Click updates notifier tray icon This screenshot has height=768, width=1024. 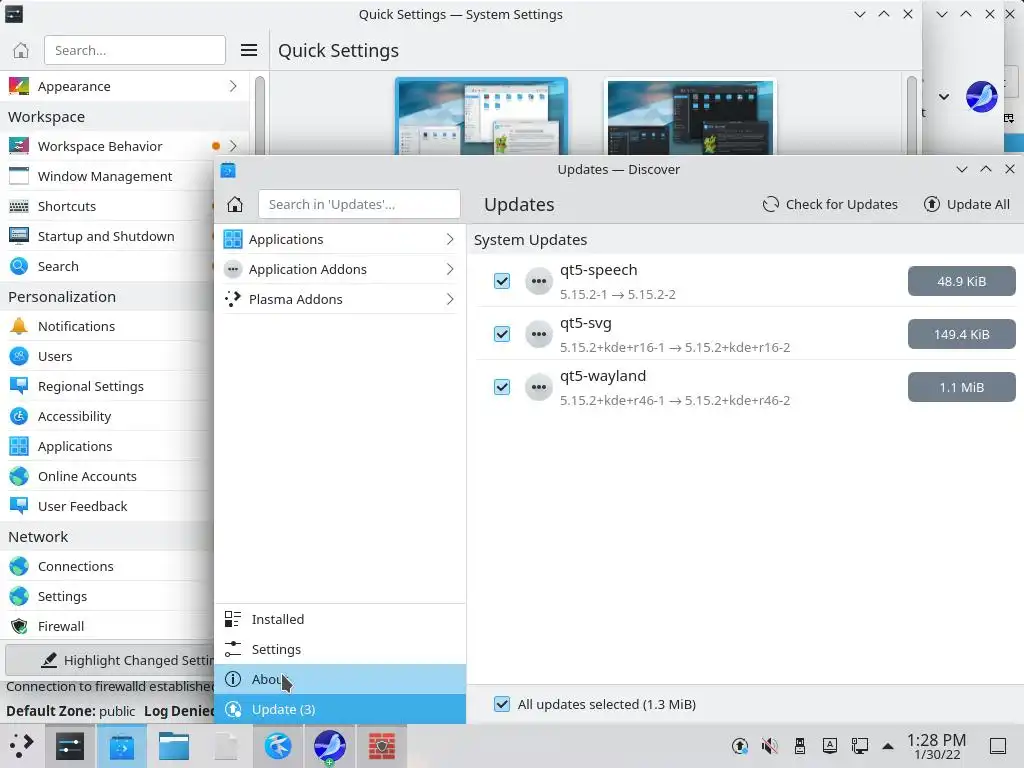pyautogui.click(x=740, y=746)
